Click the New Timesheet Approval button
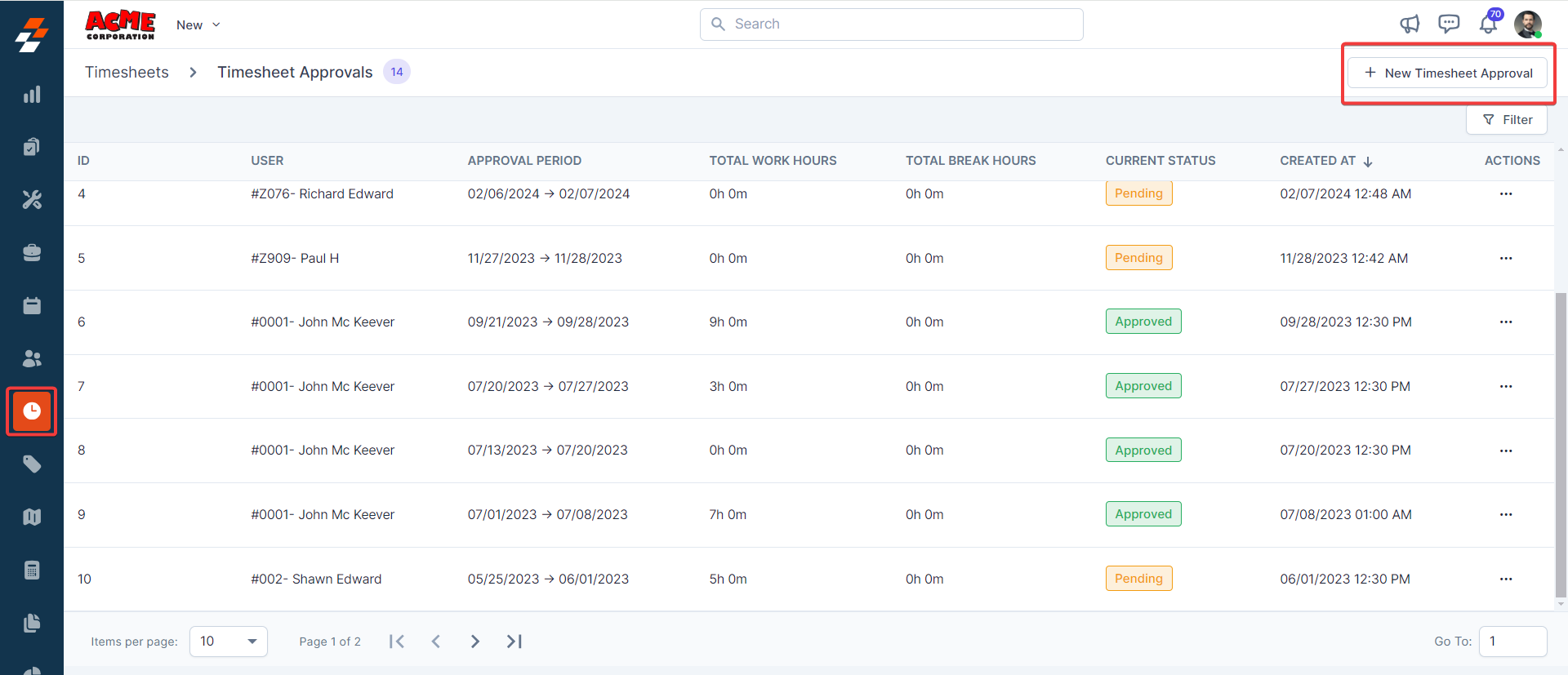1568x675 pixels. (1447, 73)
